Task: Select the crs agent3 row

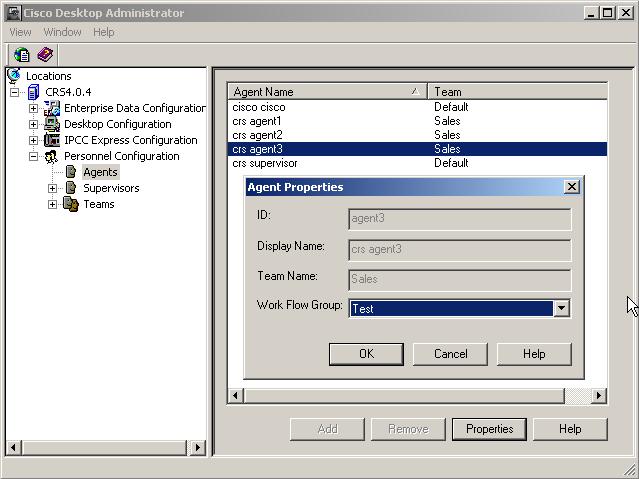Action: (417, 149)
